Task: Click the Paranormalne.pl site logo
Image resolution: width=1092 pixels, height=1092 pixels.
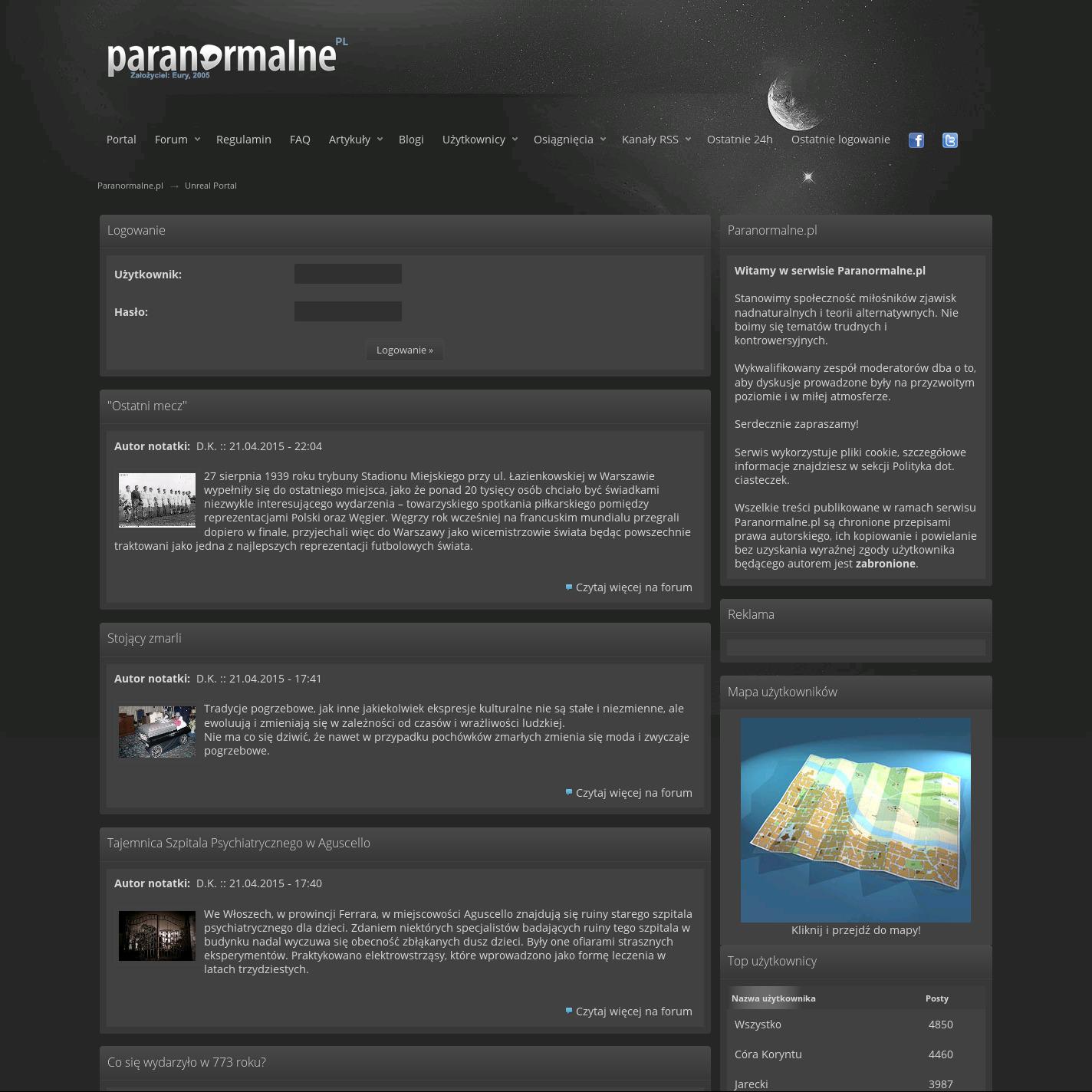Action: point(222,58)
